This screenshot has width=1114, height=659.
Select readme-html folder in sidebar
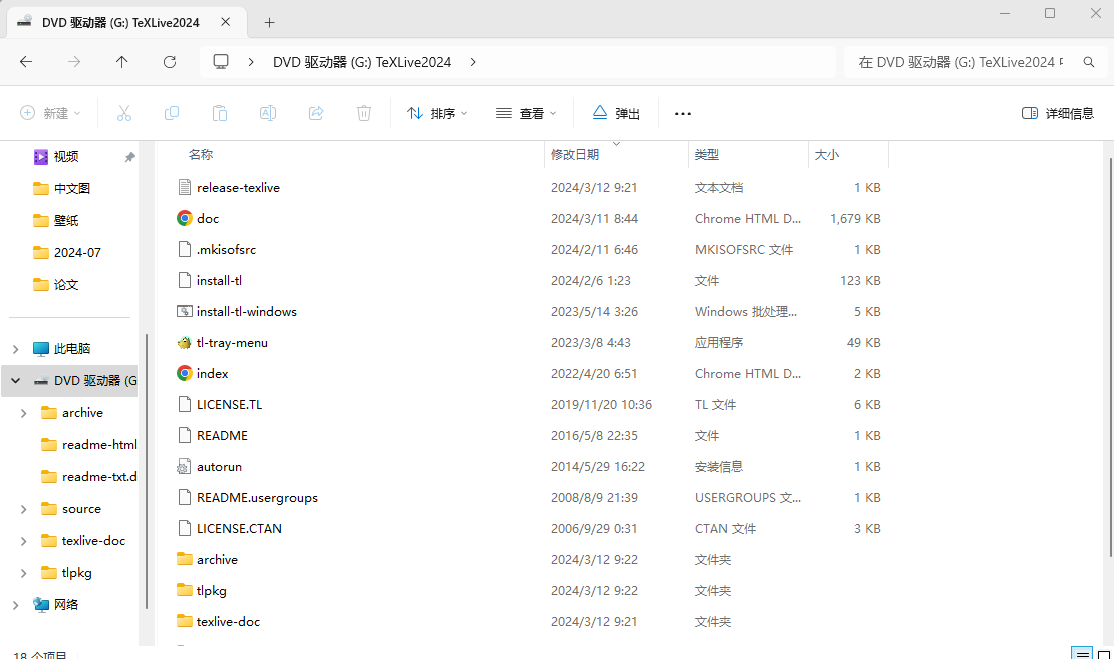[90, 445]
